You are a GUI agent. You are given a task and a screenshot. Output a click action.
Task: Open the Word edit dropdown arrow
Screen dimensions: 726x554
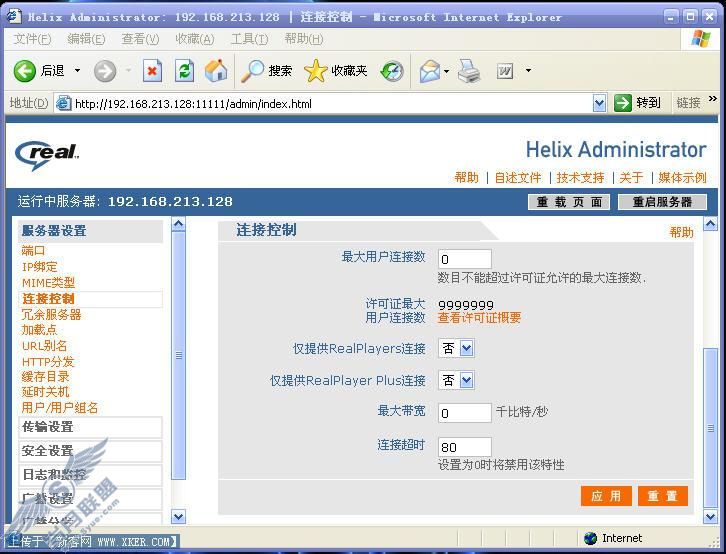click(528, 71)
